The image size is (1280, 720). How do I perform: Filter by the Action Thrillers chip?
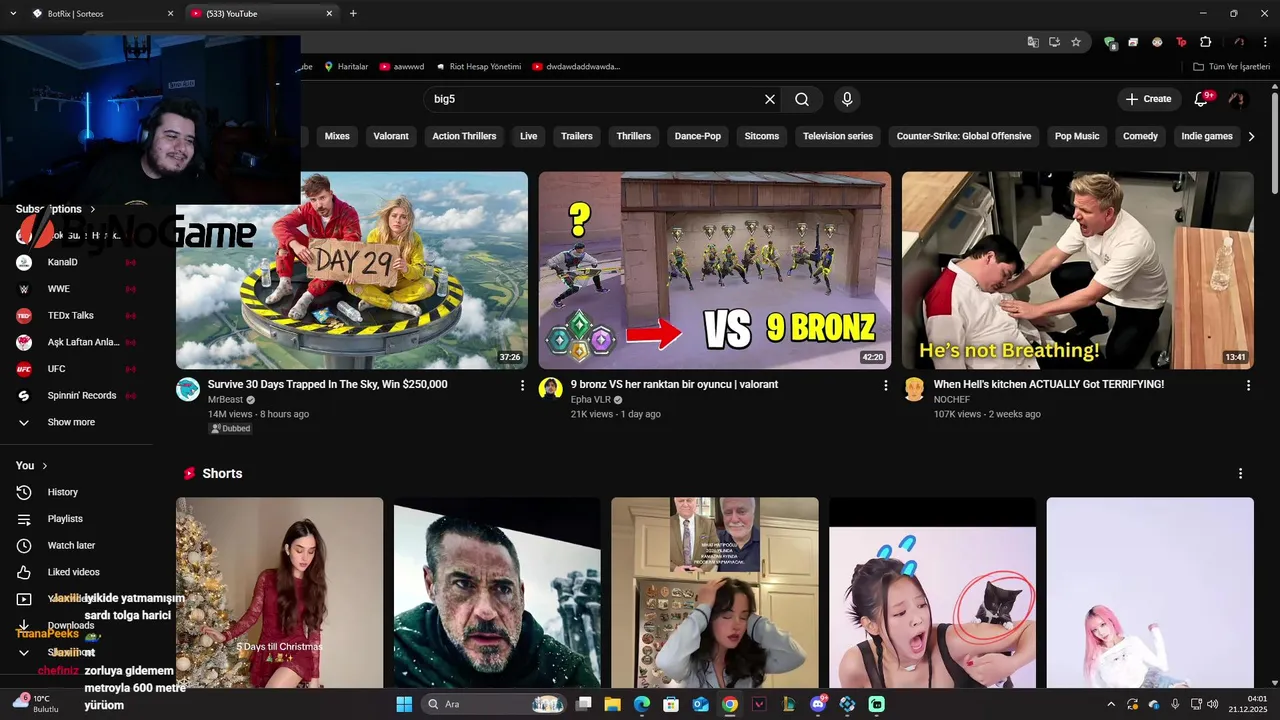[x=464, y=136]
